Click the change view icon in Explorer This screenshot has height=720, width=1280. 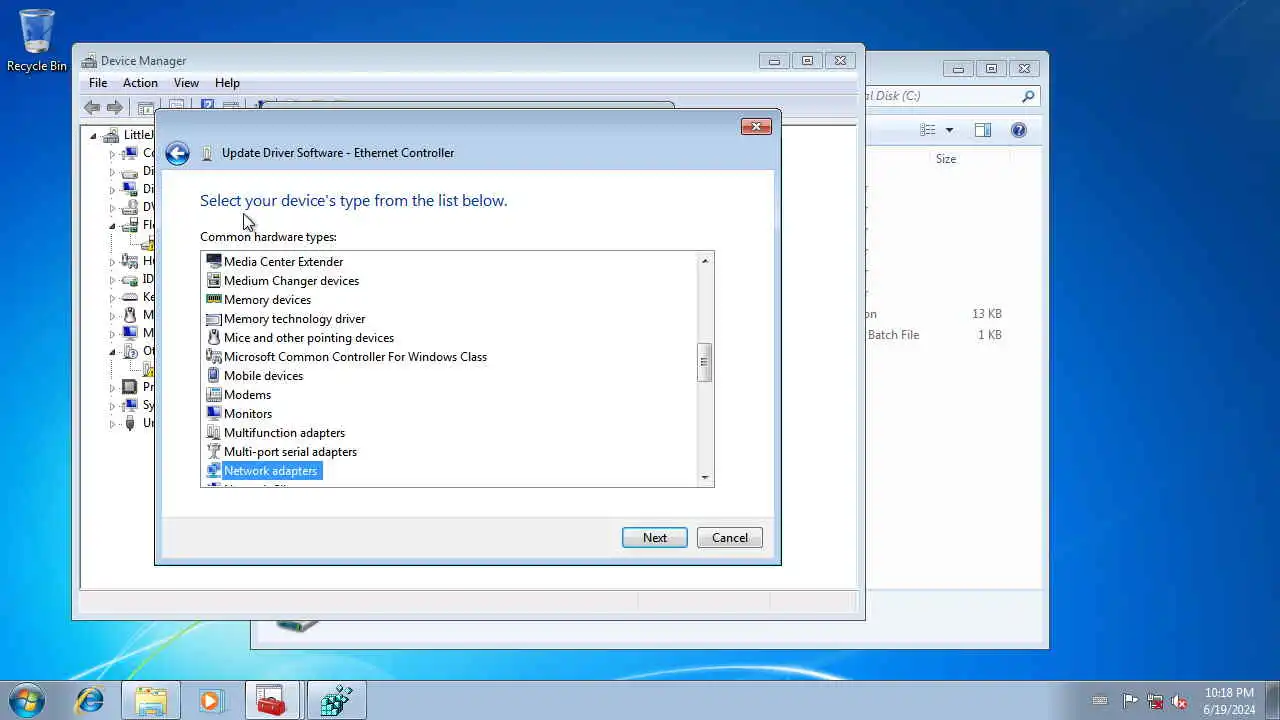coord(928,130)
